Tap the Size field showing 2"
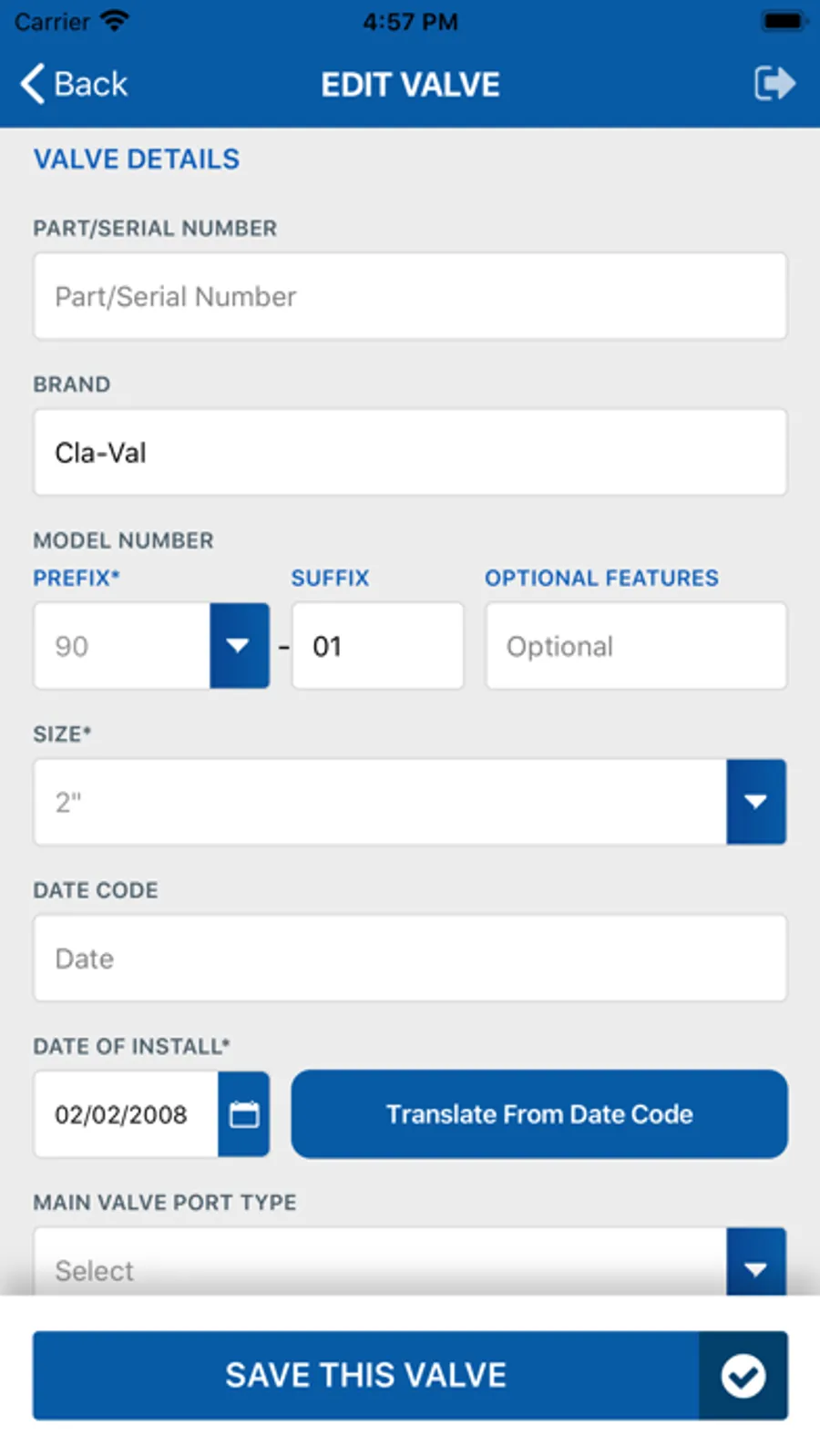This screenshot has height=1456, width=820. 380,802
